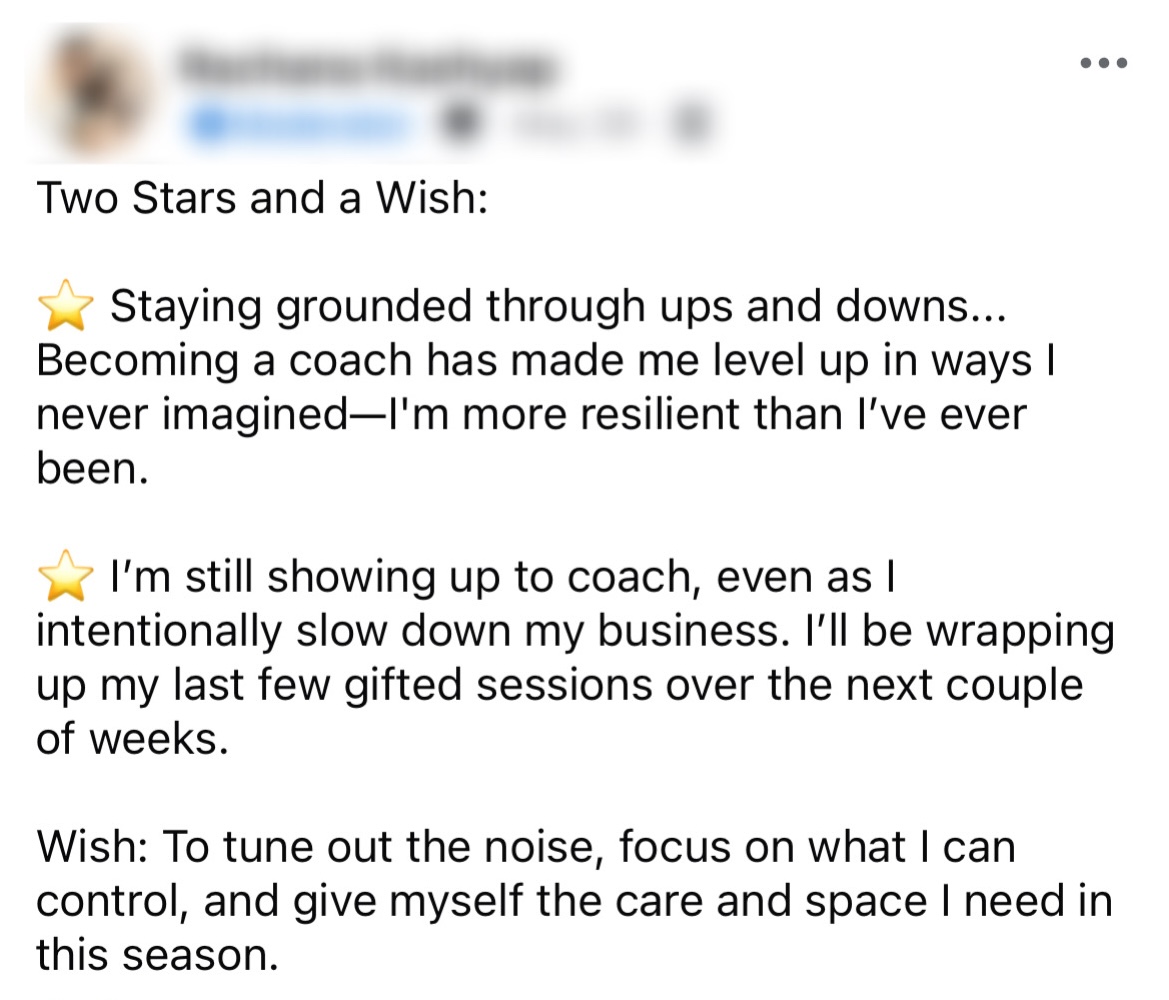Click the blurred post timestamp

574,125
